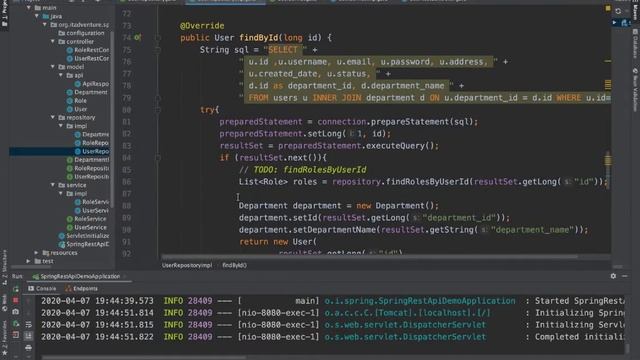Fold the findById method at line 74
Screen dimensions: 640x360
[x=158, y=38]
